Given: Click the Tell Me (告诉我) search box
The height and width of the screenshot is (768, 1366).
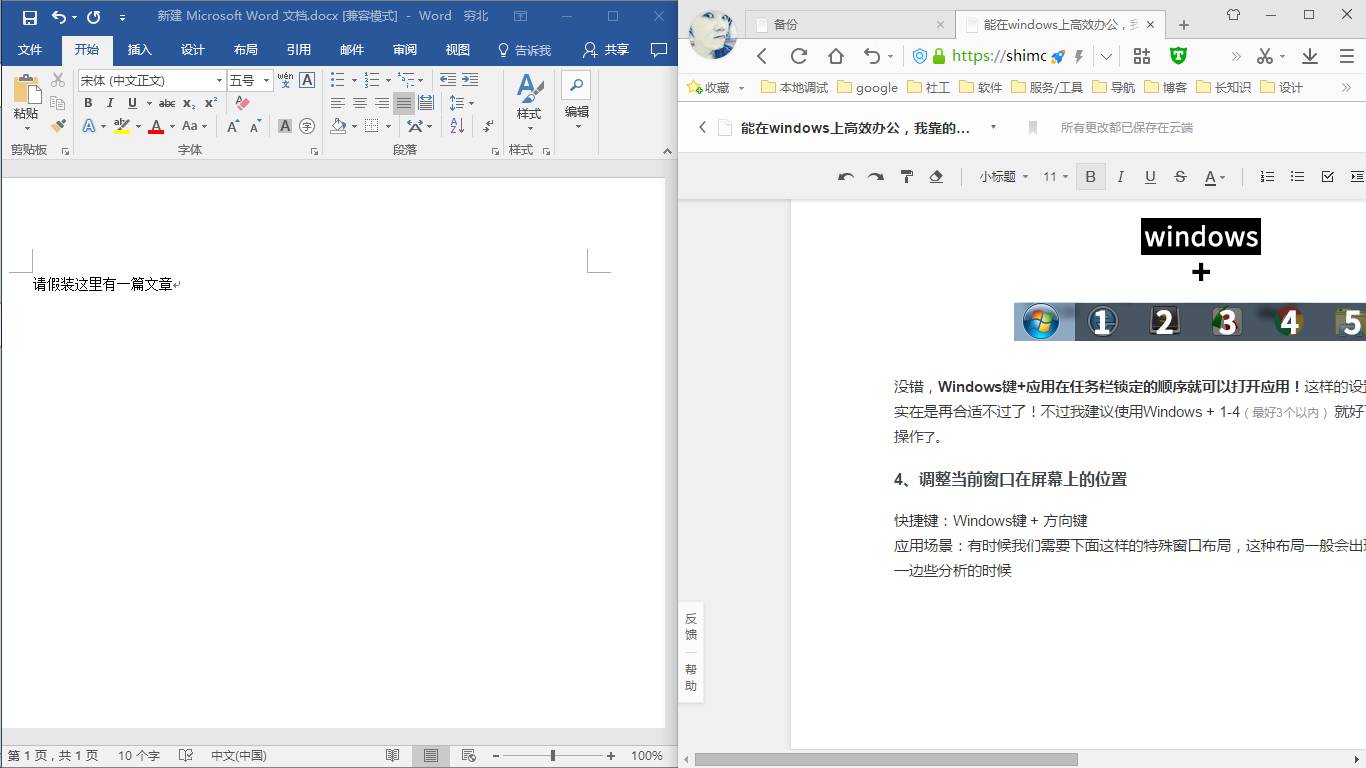Looking at the screenshot, I should click(524, 50).
